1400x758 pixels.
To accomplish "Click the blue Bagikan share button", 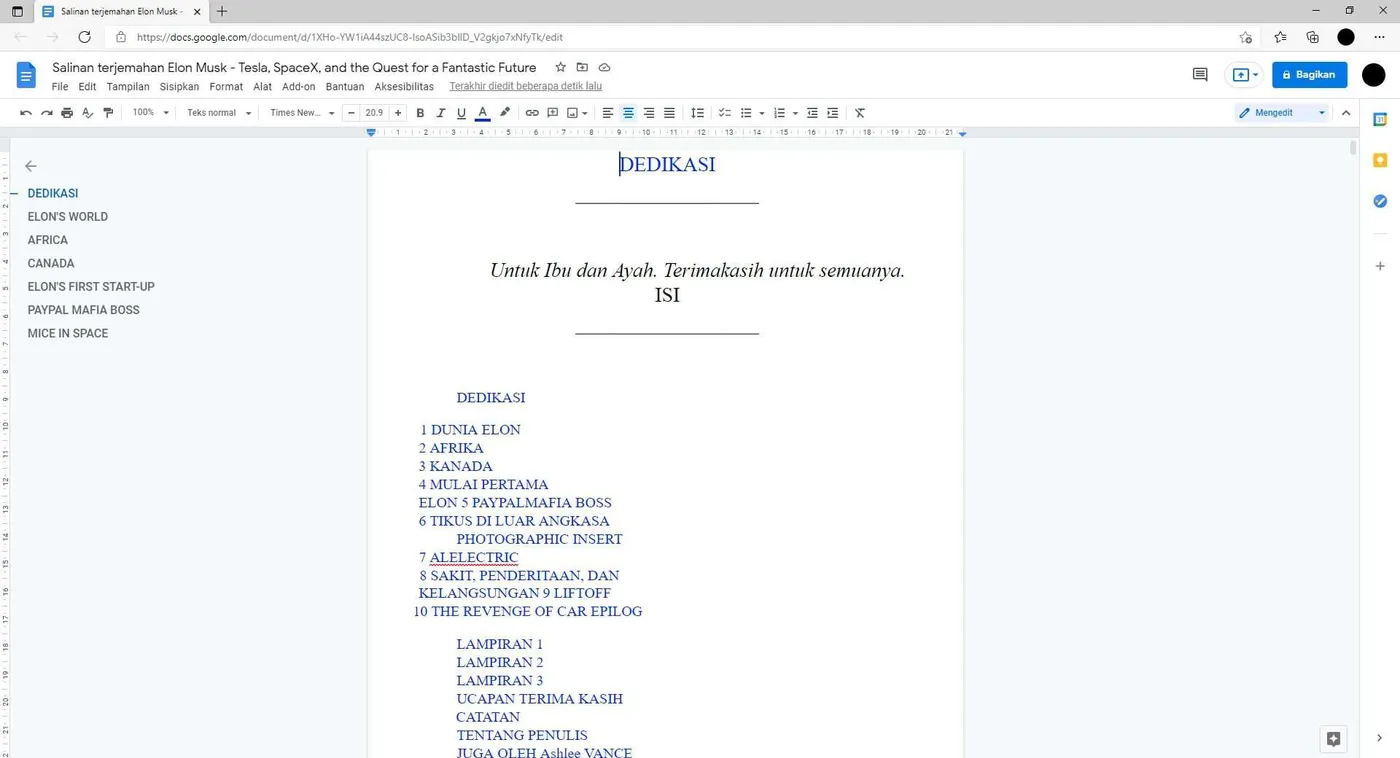I will (x=1309, y=75).
